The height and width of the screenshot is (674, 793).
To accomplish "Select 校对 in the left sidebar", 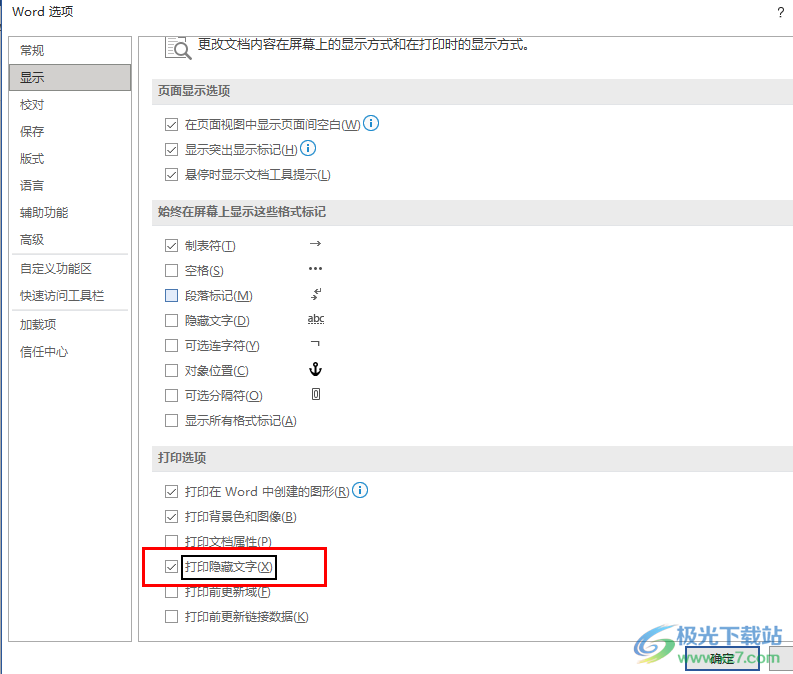I will coord(32,105).
